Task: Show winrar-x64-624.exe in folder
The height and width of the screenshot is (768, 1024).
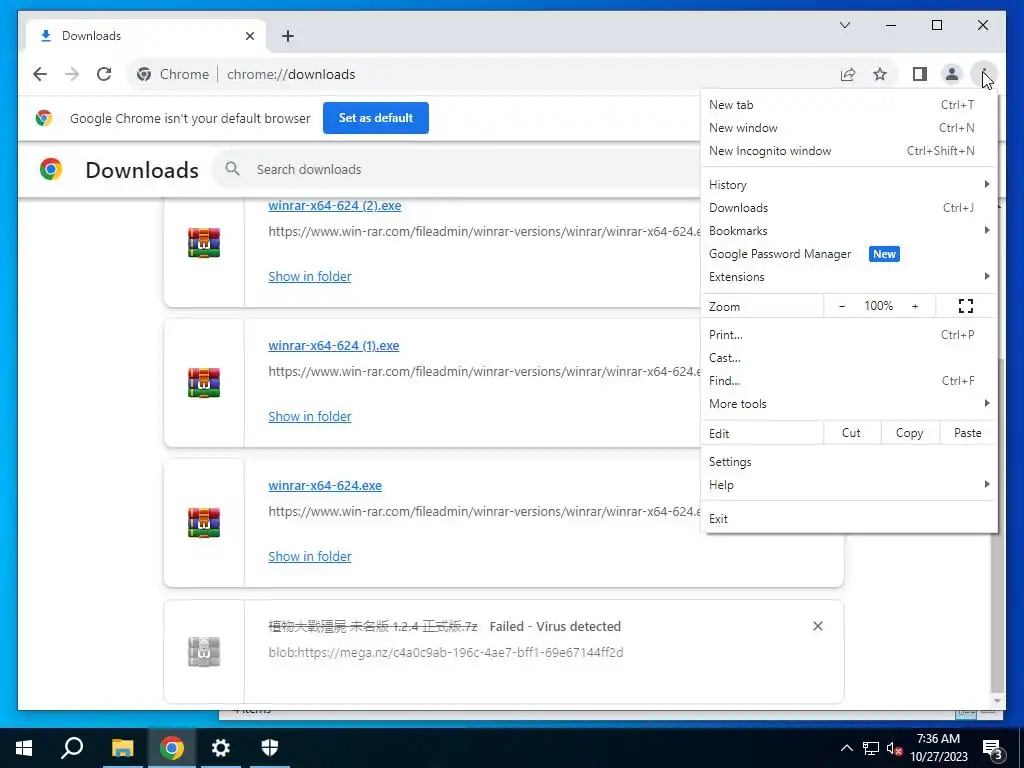Action: click(310, 556)
